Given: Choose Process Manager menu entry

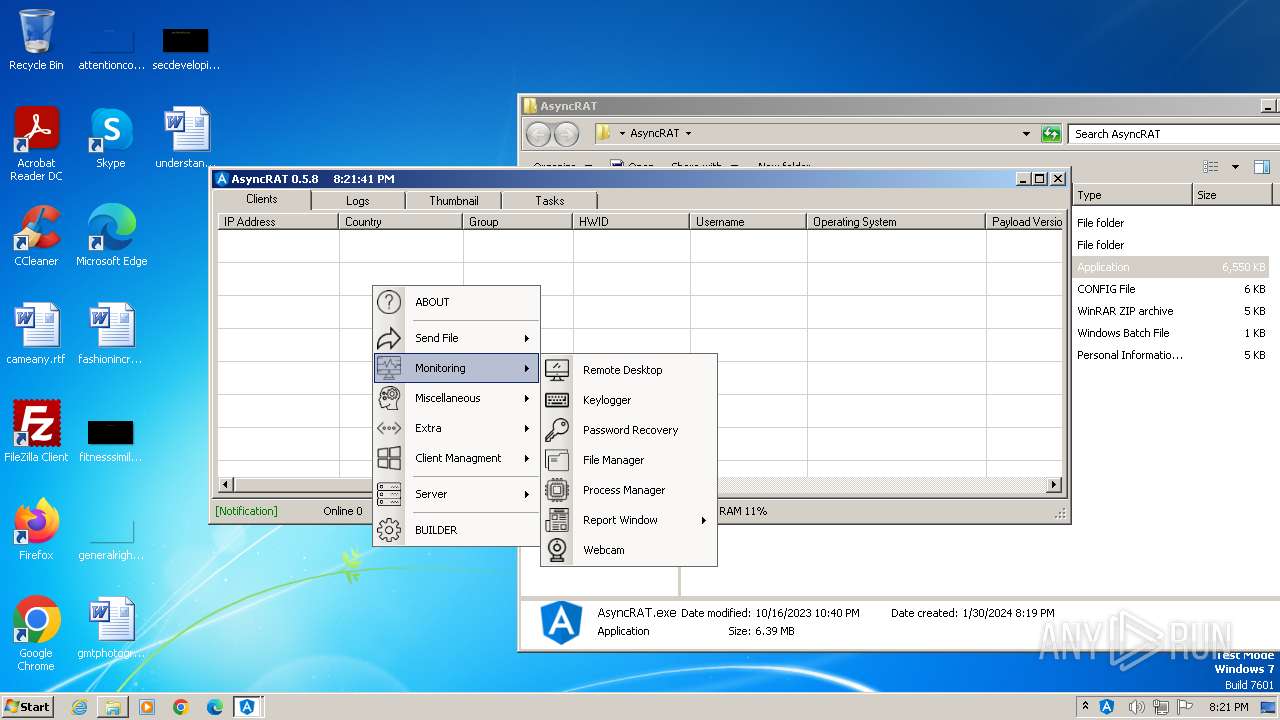Looking at the screenshot, I should click(x=629, y=490).
